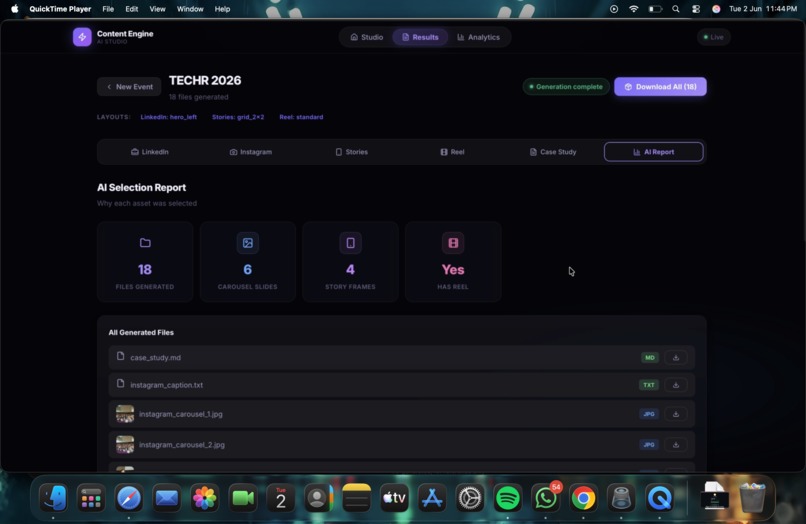Click the document icon beside instagram_caption.txt

[x=120, y=384]
